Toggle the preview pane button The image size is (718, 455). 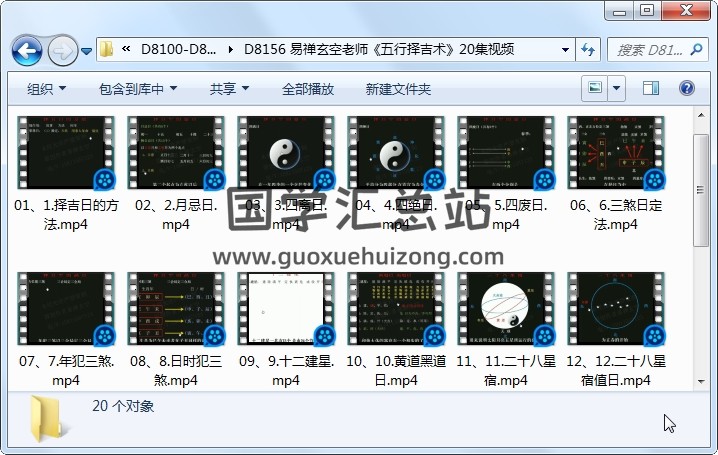pyautogui.click(x=651, y=88)
